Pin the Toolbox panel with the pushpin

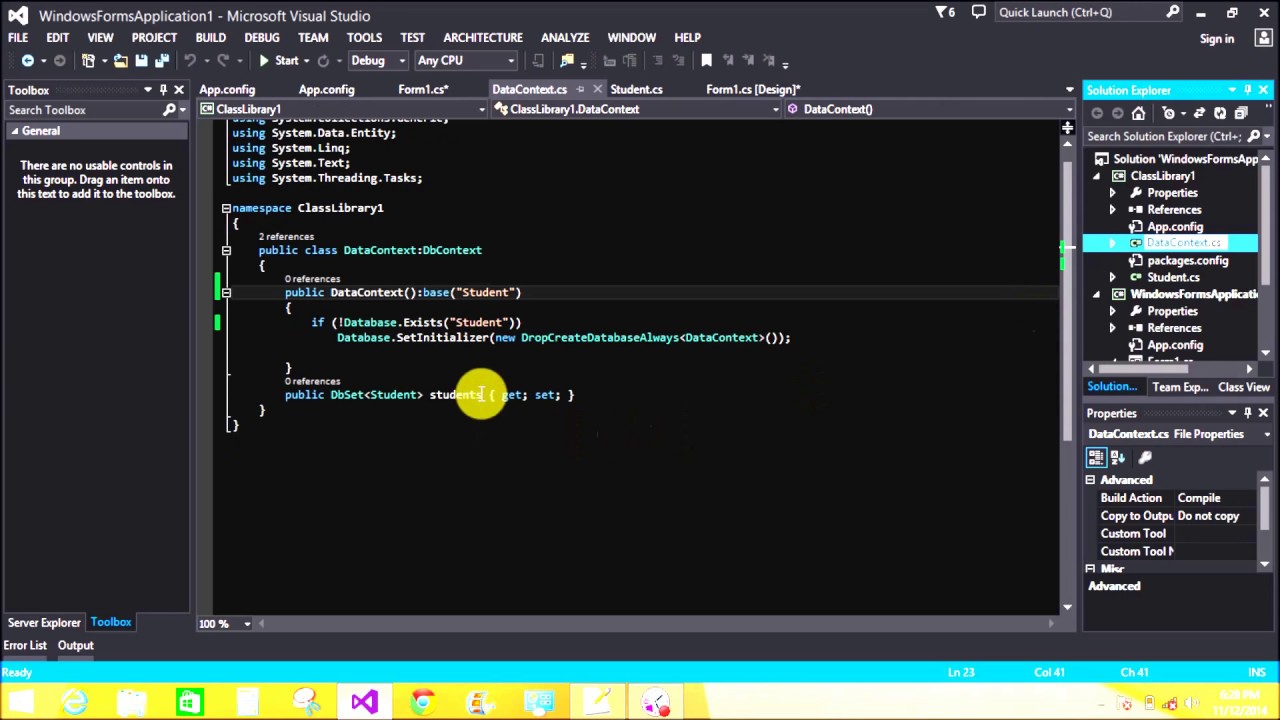click(163, 90)
